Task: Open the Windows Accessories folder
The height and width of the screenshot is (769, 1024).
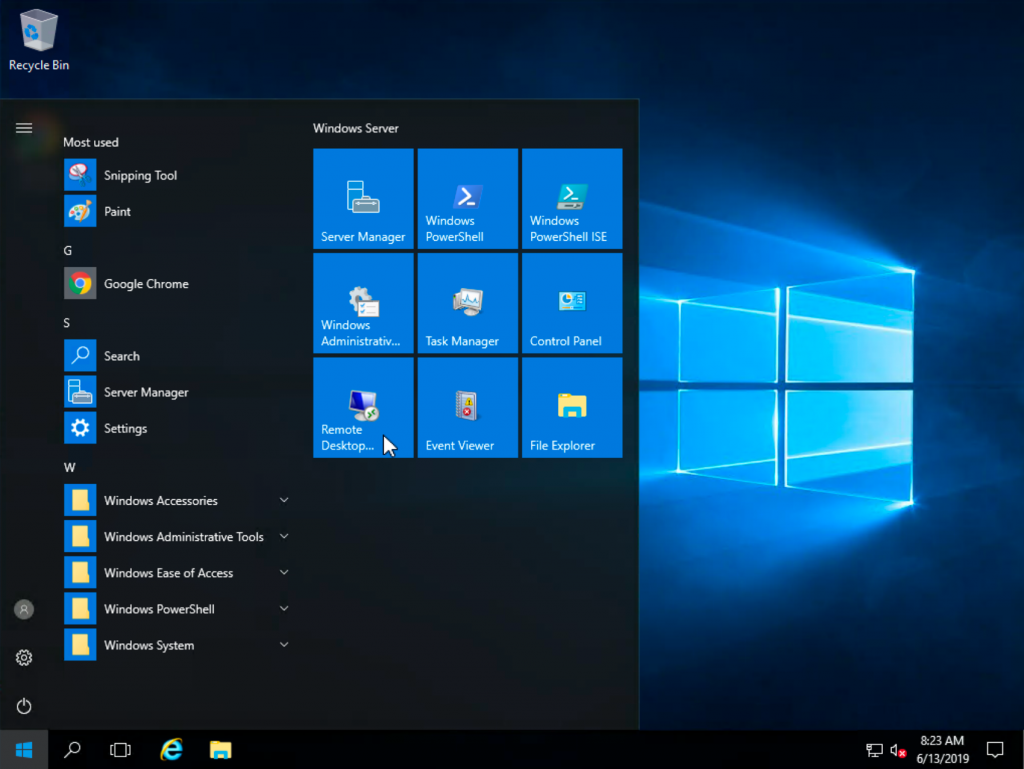Action: click(x=178, y=500)
